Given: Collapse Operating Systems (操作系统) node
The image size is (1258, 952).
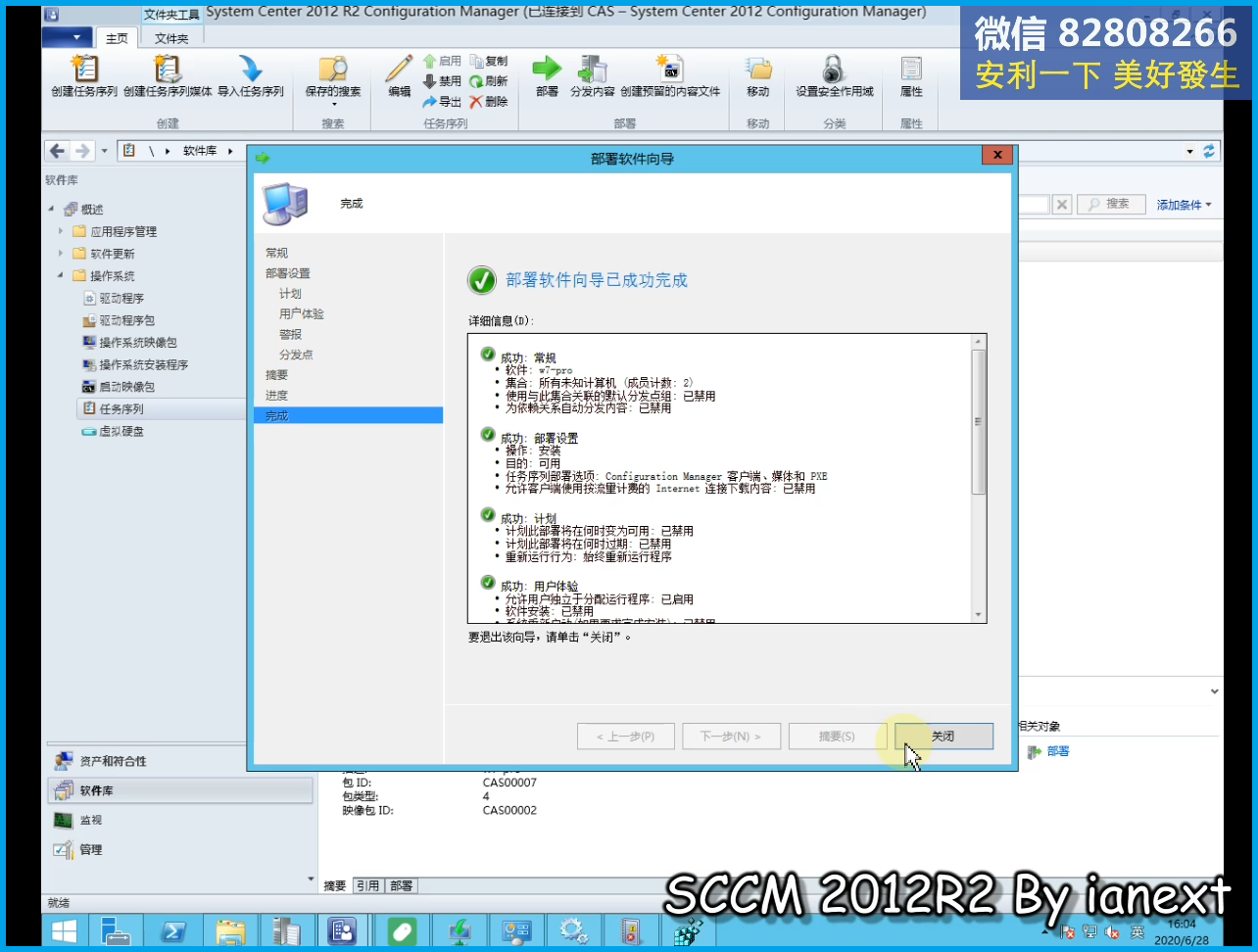Looking at the screenshot, I should tap(60, 275).
